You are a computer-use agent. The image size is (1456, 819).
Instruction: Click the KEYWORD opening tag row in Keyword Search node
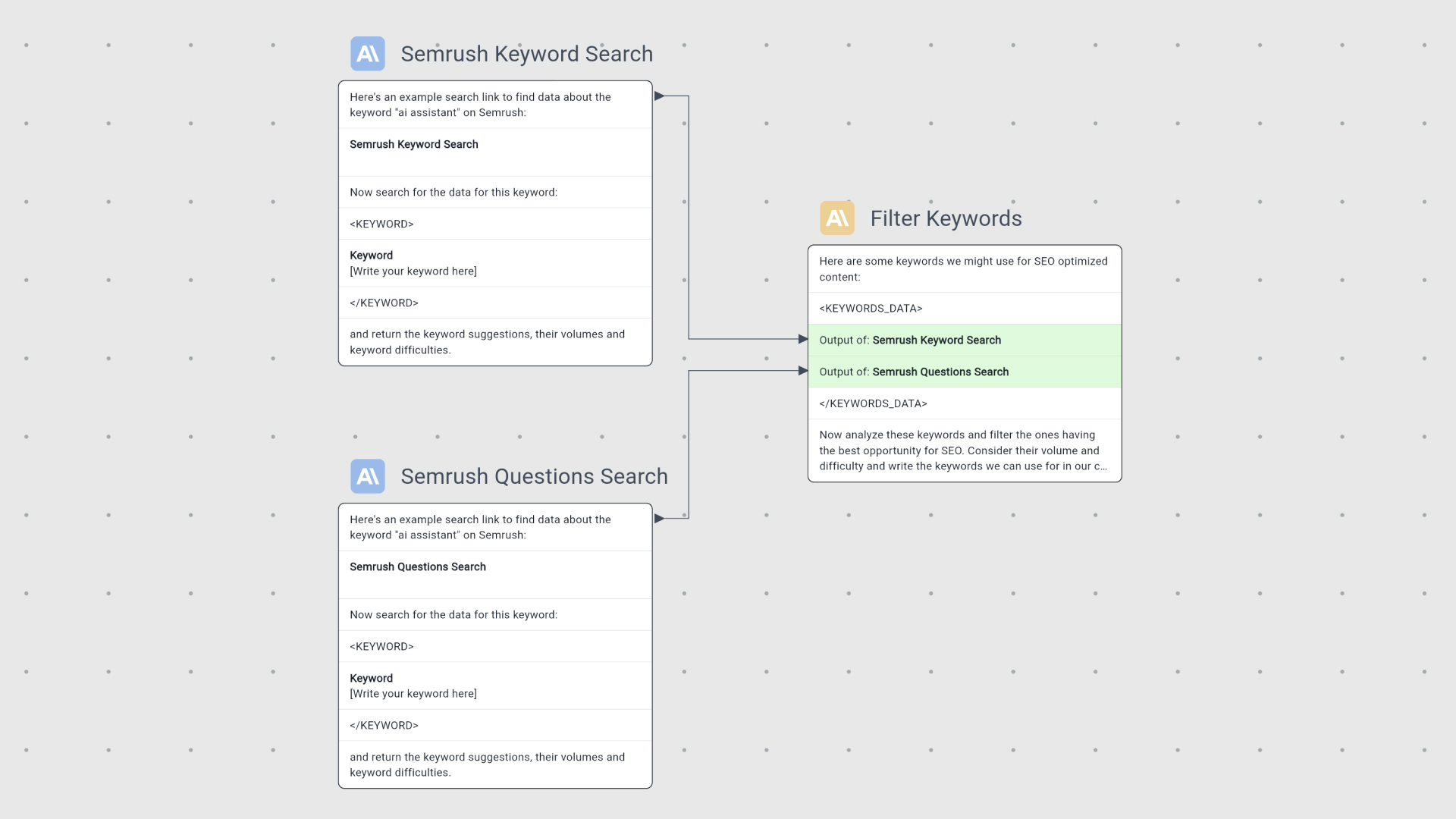click(382, 224)
